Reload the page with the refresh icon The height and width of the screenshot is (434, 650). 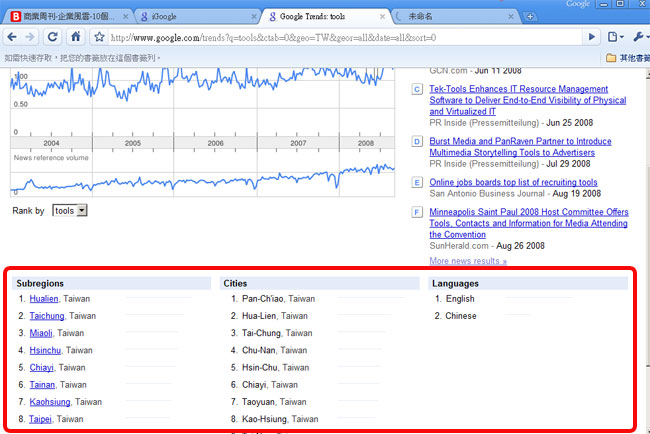[52, 37]
